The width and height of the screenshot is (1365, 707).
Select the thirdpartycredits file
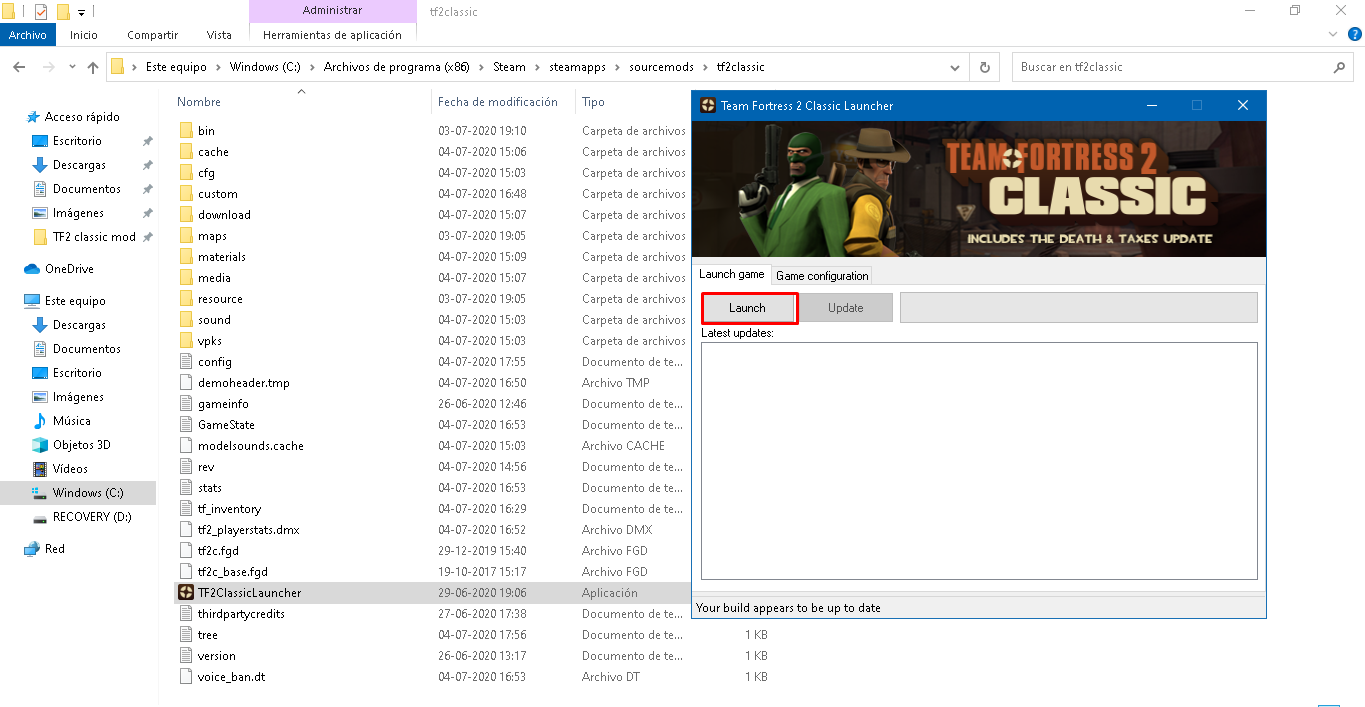click(x=241, y=614)
